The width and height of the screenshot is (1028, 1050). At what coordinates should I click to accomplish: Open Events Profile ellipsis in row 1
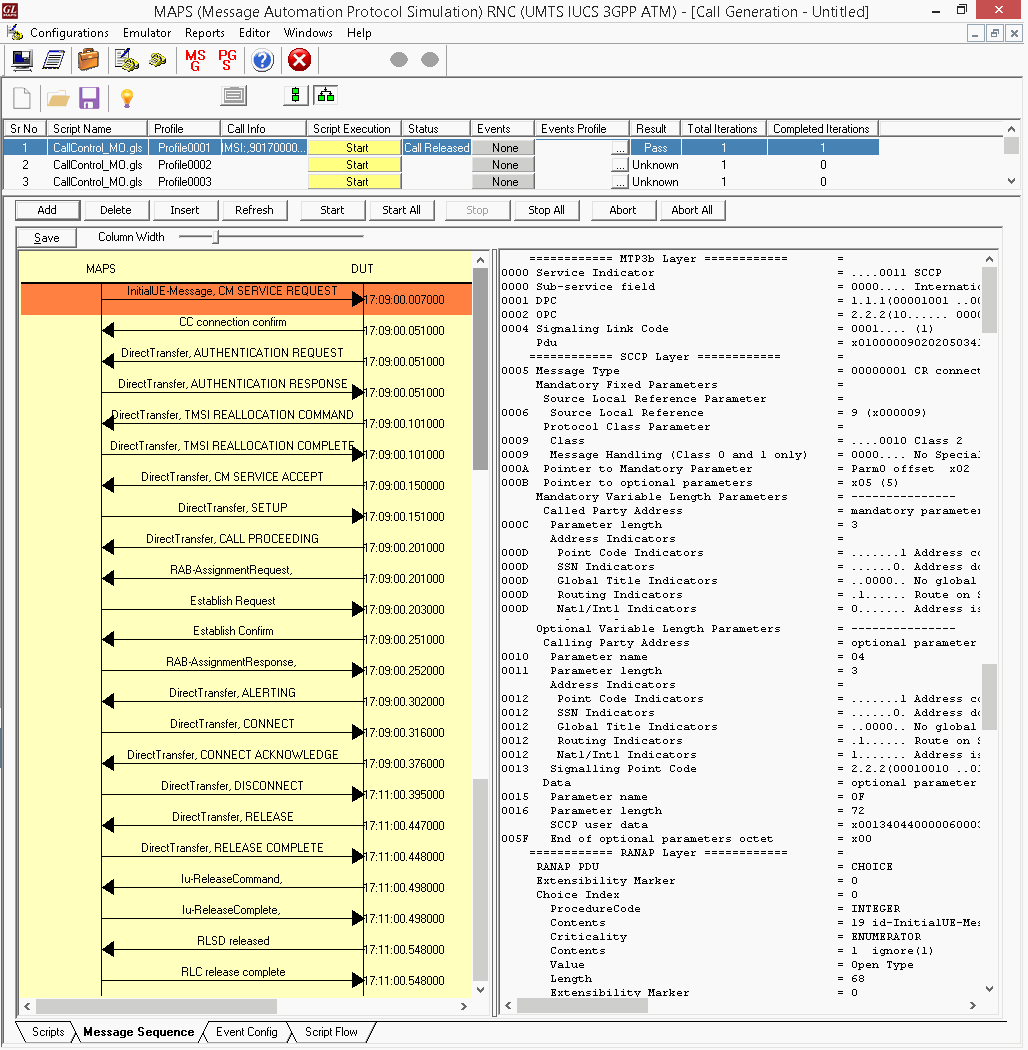(620, 148)
